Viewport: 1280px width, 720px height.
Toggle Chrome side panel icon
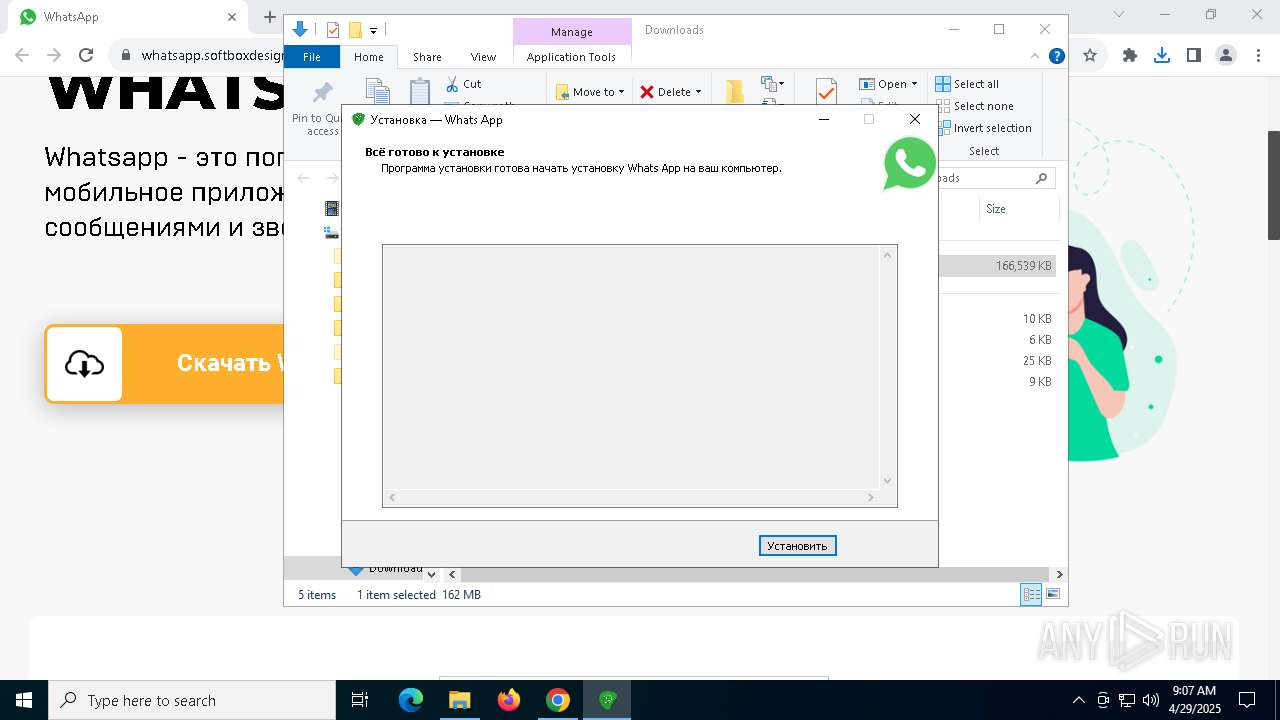(x=1194, y=56)
